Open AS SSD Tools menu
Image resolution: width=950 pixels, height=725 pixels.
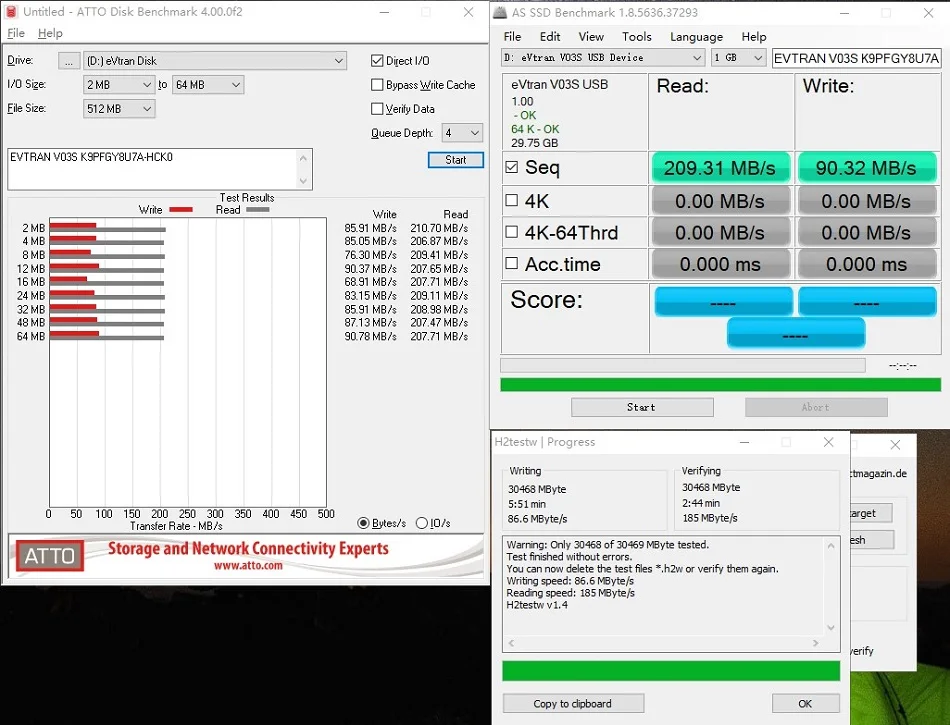636,36
